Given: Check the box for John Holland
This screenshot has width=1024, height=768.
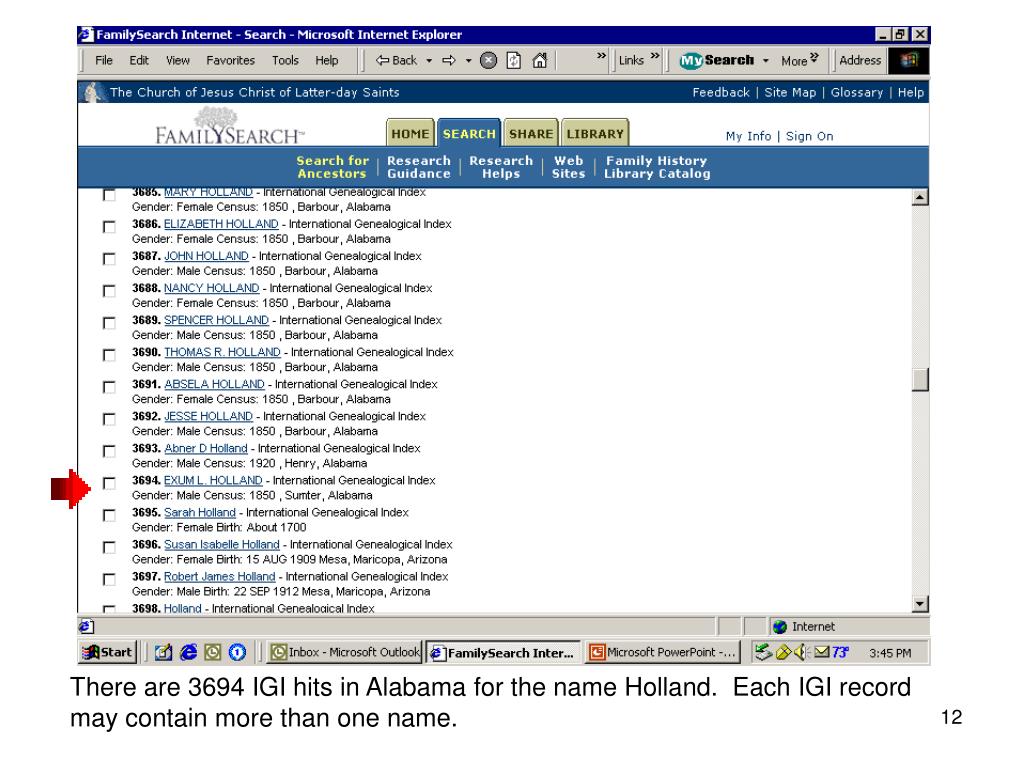Looking at the screenshot, I should [x=109, y=259].
